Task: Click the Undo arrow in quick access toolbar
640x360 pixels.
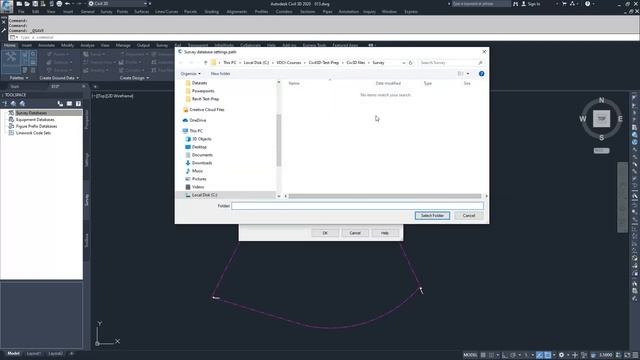Action: tap(68, 4)
